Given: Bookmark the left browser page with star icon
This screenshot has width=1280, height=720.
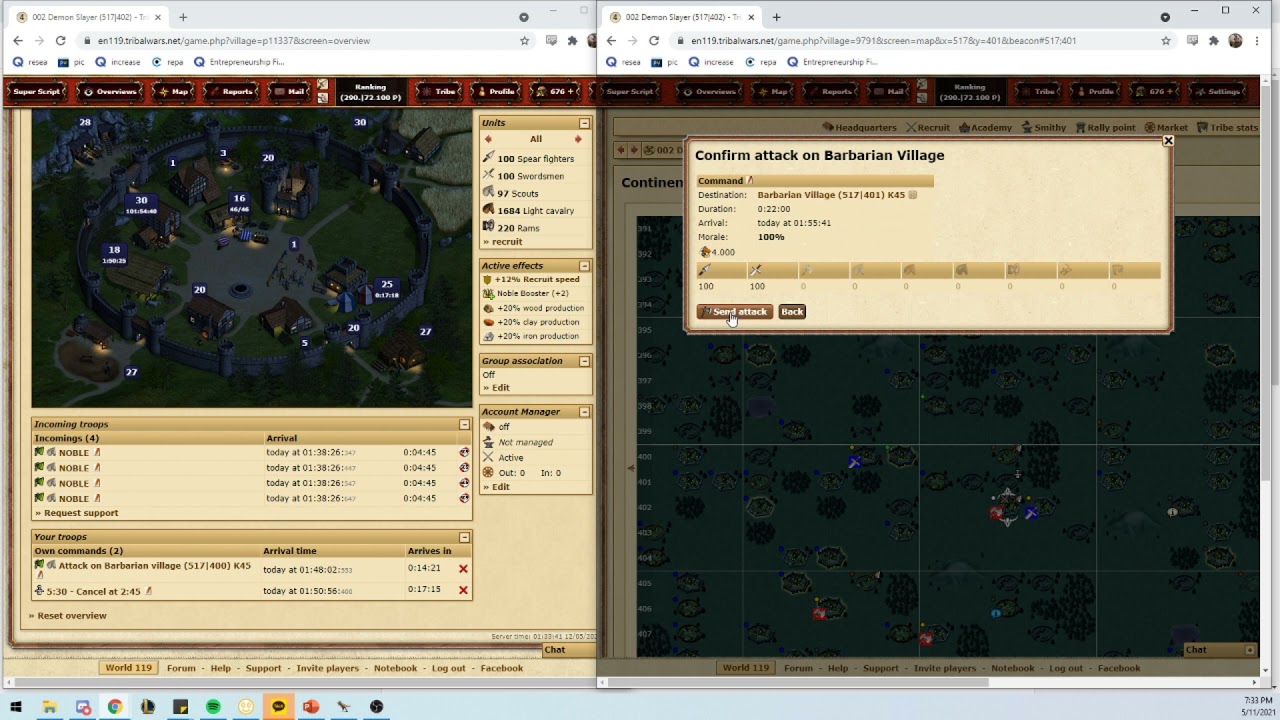Looking at the screenshot, I should click(524, 41).
